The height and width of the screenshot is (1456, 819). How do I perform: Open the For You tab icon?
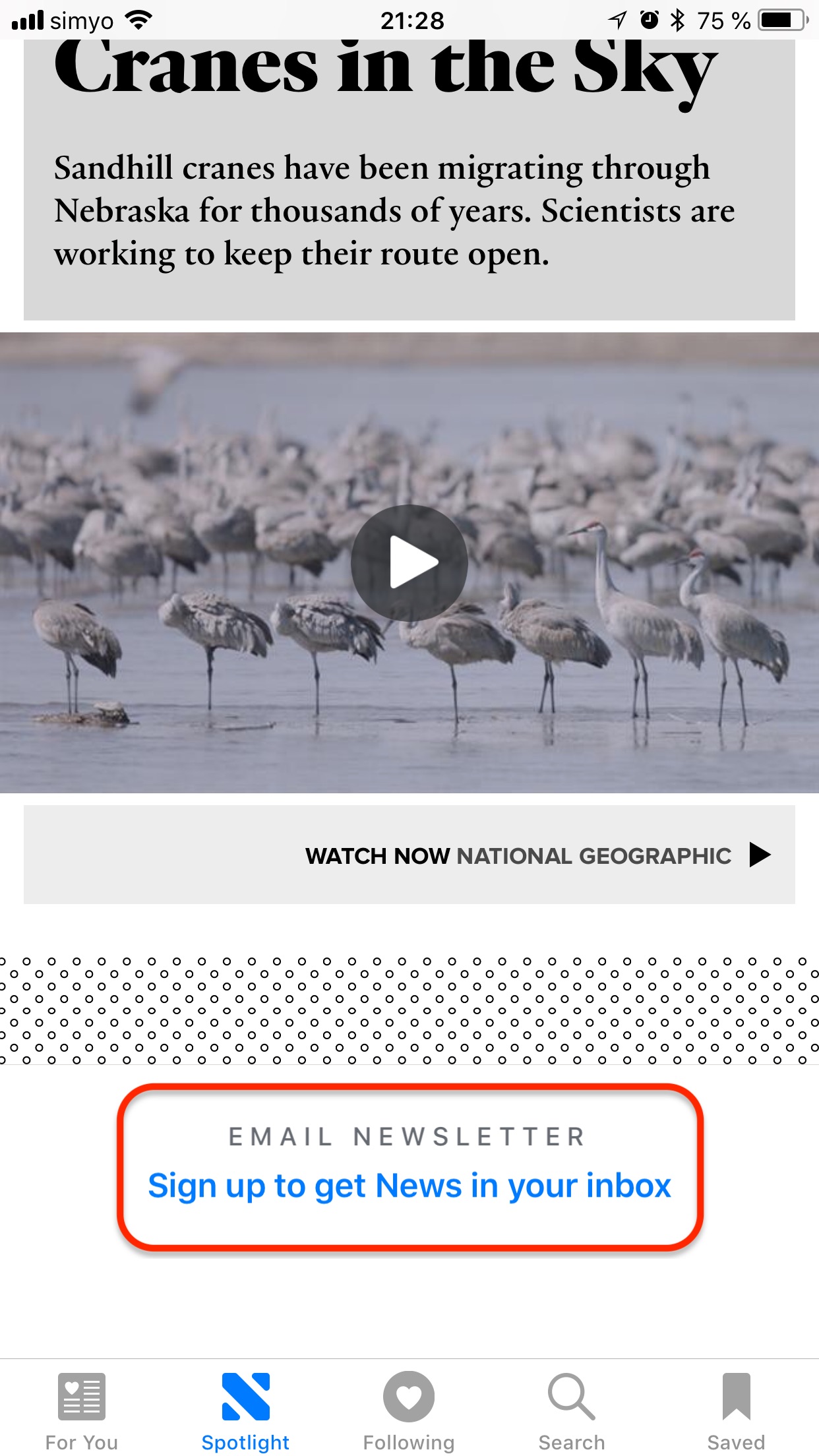click(82, 1396)
